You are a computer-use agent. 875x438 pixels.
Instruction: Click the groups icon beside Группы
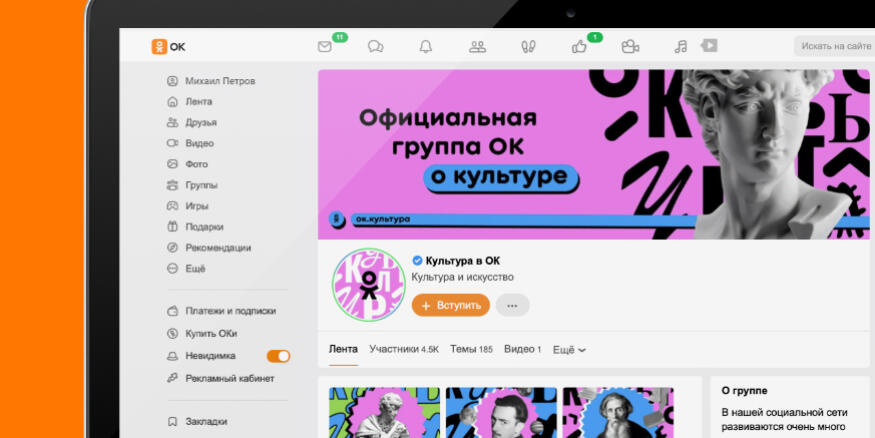point(172,185)
